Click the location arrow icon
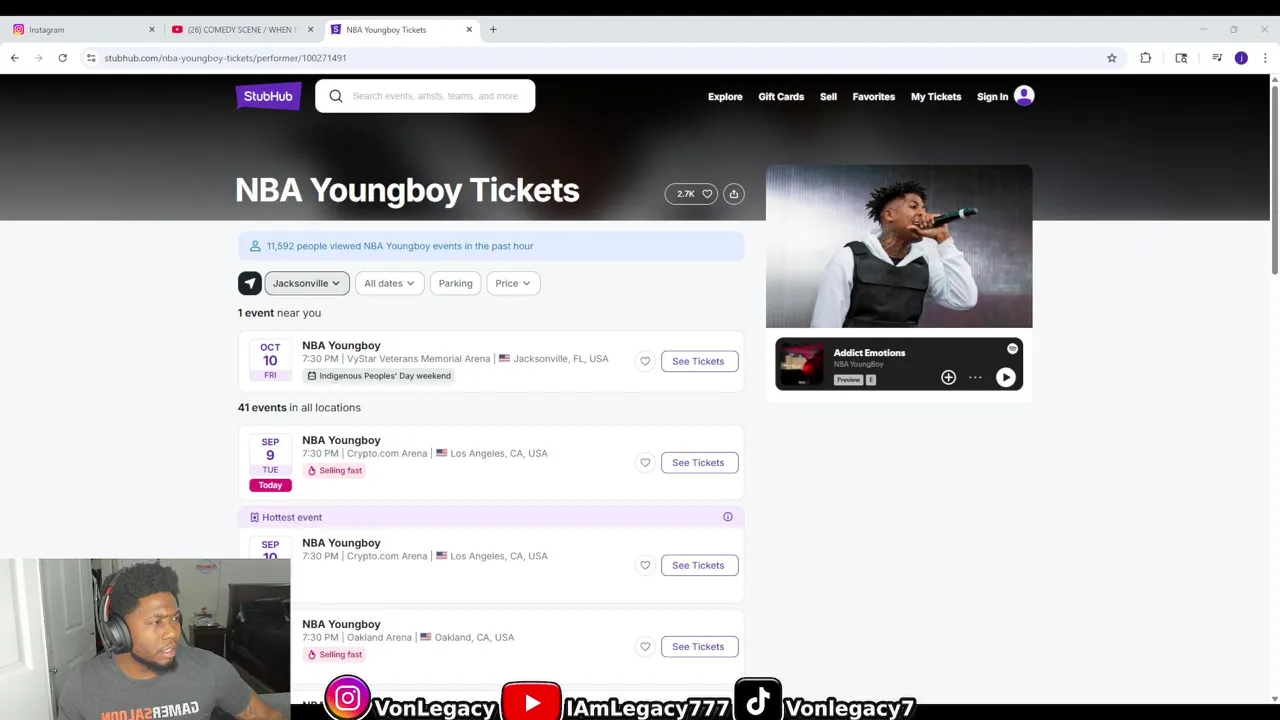1280x720 pixels. click(249, 283)
